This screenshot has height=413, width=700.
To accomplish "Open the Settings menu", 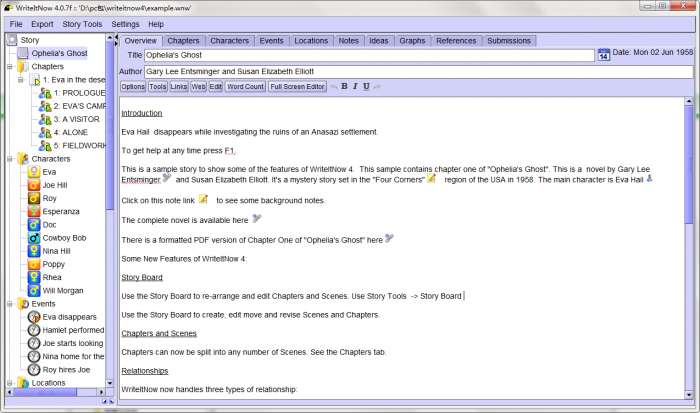I will [x=125, y=24].
